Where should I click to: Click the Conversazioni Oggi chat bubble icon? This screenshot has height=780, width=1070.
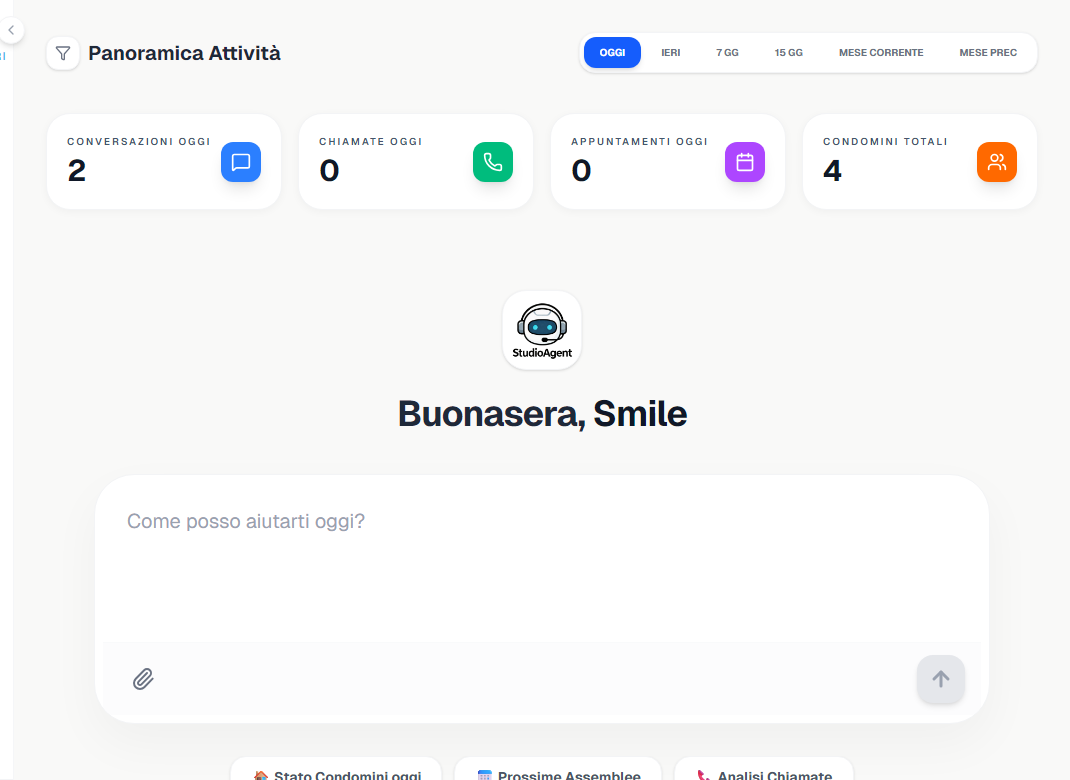tap(240, 161)
